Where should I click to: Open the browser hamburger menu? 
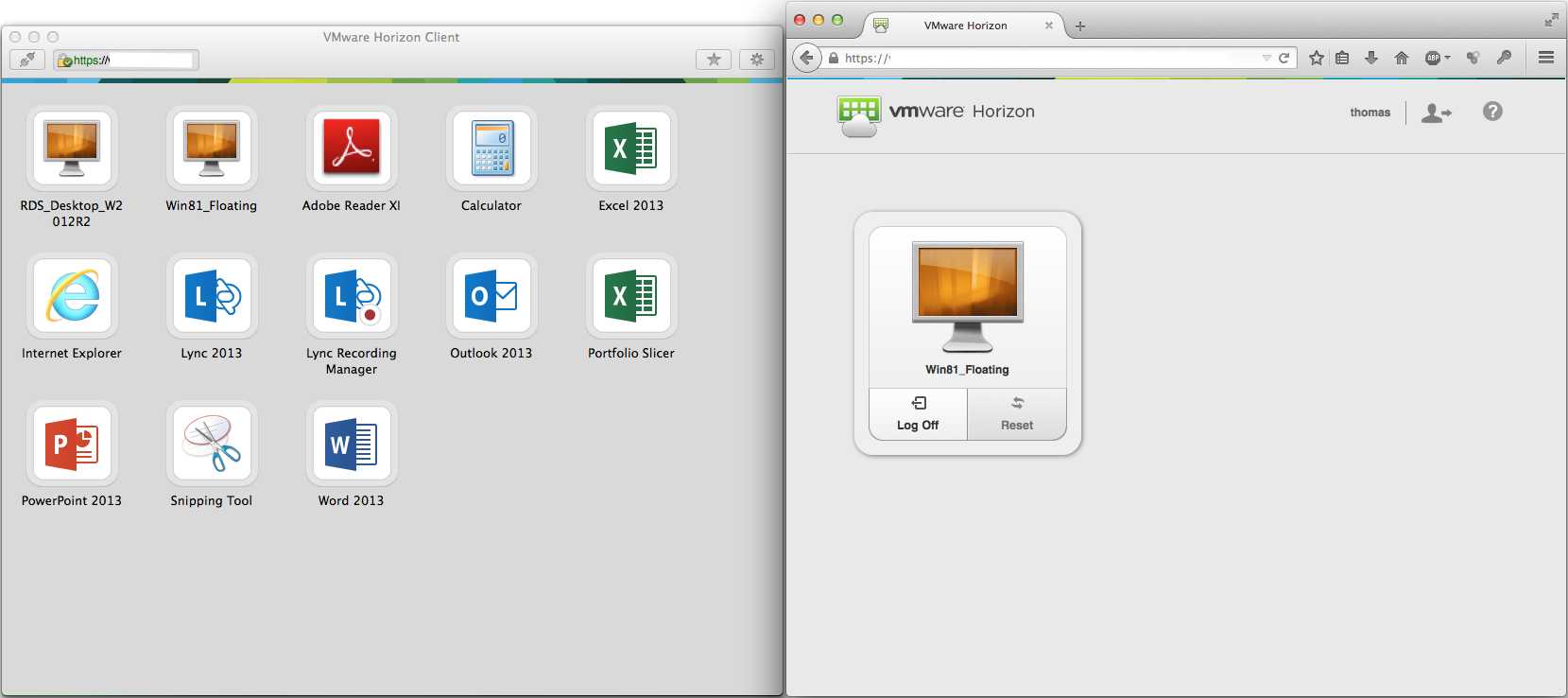click(1546, 58)
